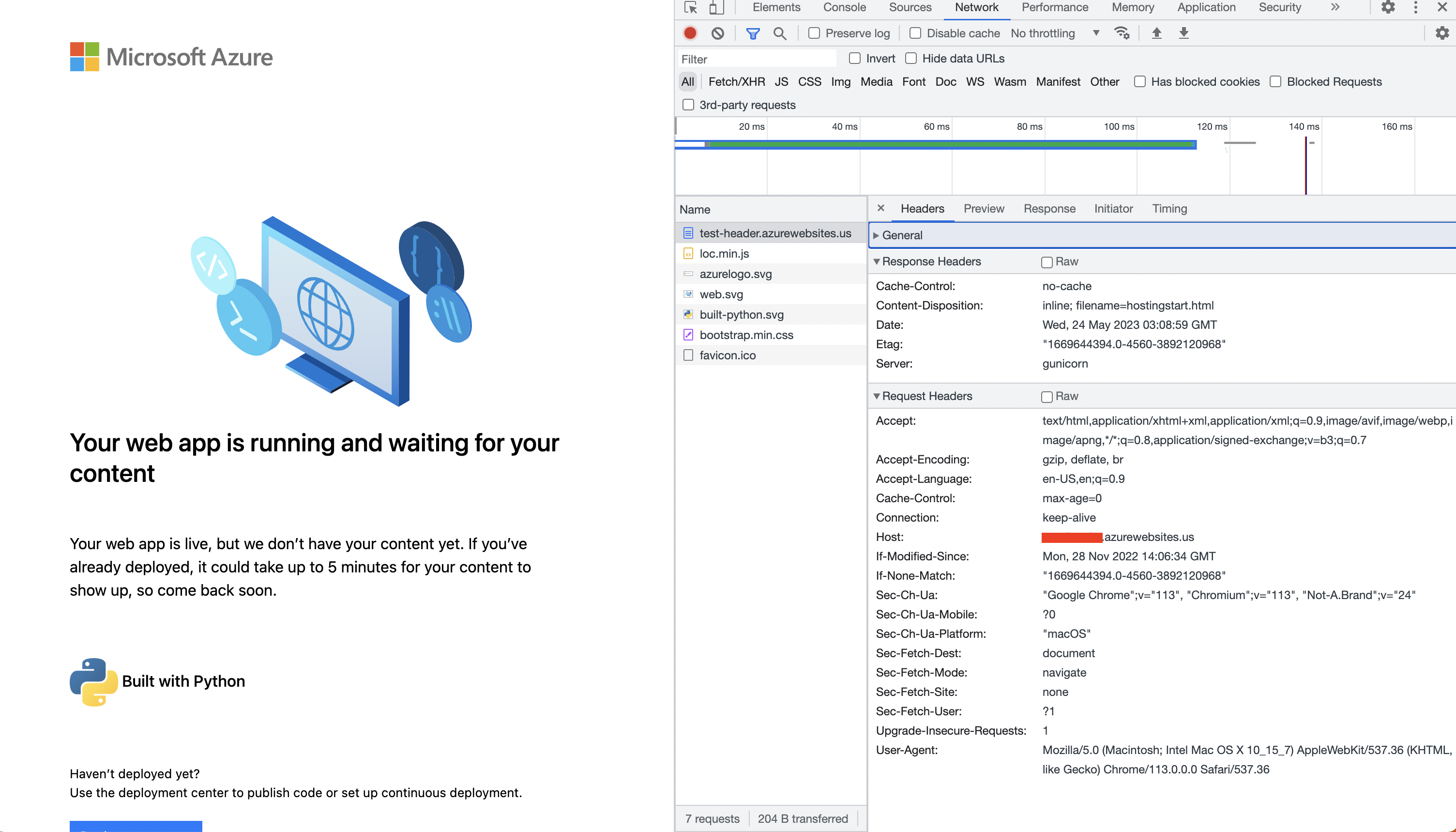
Task: Filter requests by Fetch/XHR type
Action: 736,82
